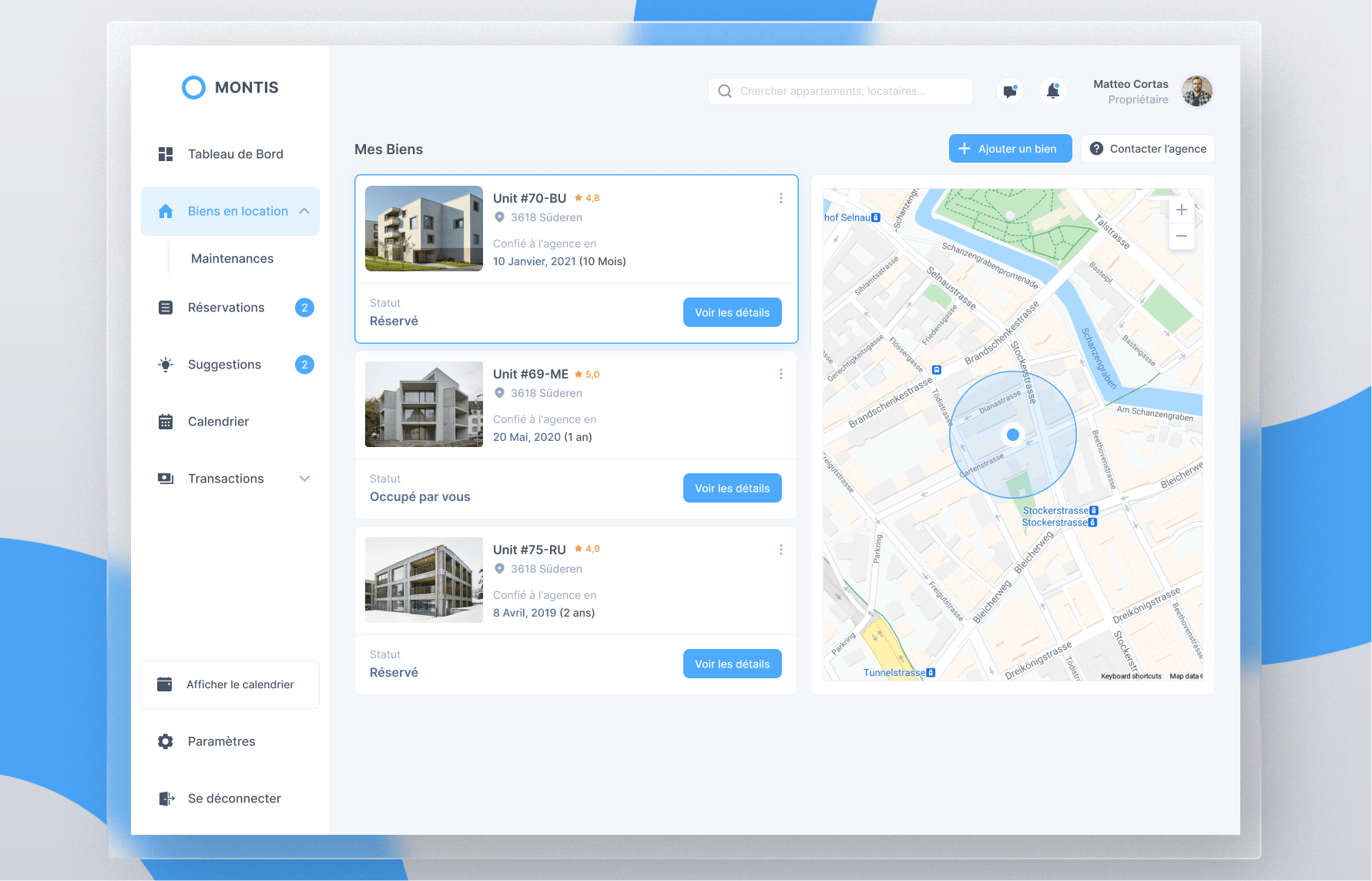View details of Unit #75-RU

pos(733,664)
